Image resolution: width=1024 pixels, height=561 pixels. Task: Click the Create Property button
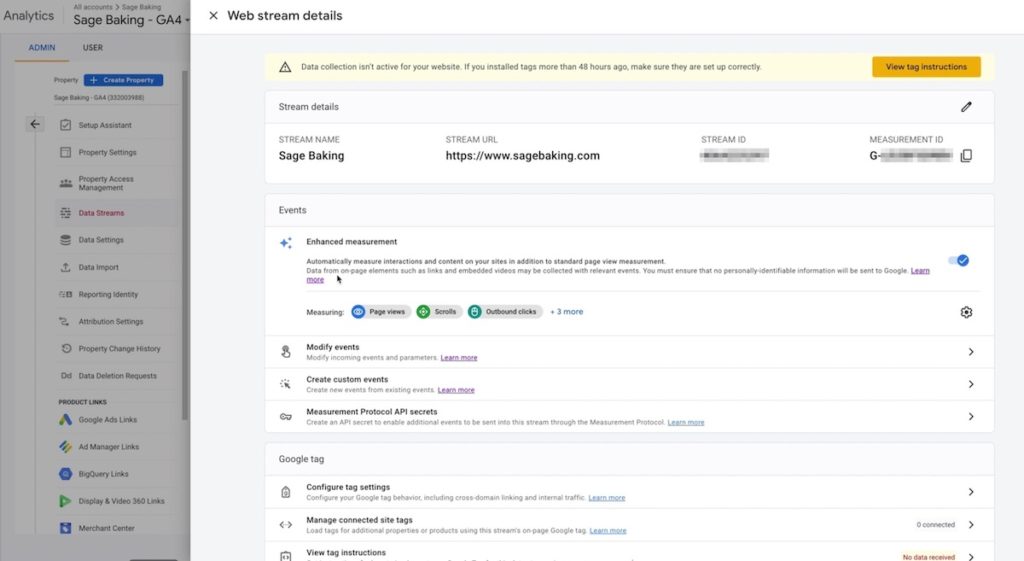[x=123, y=80]
